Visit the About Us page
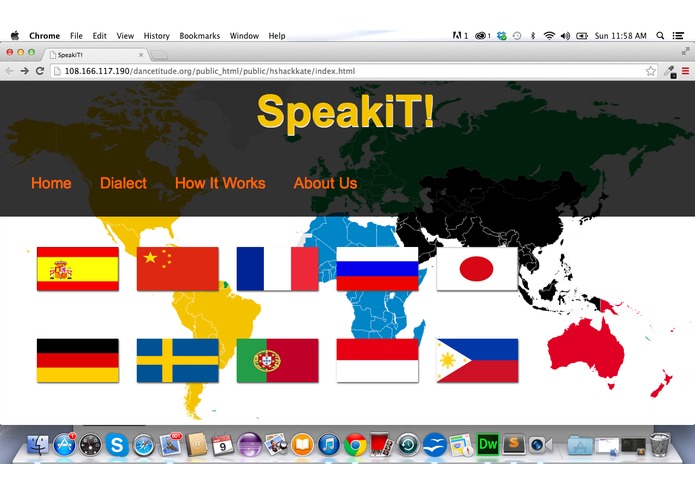 click(x=325, y=183)
